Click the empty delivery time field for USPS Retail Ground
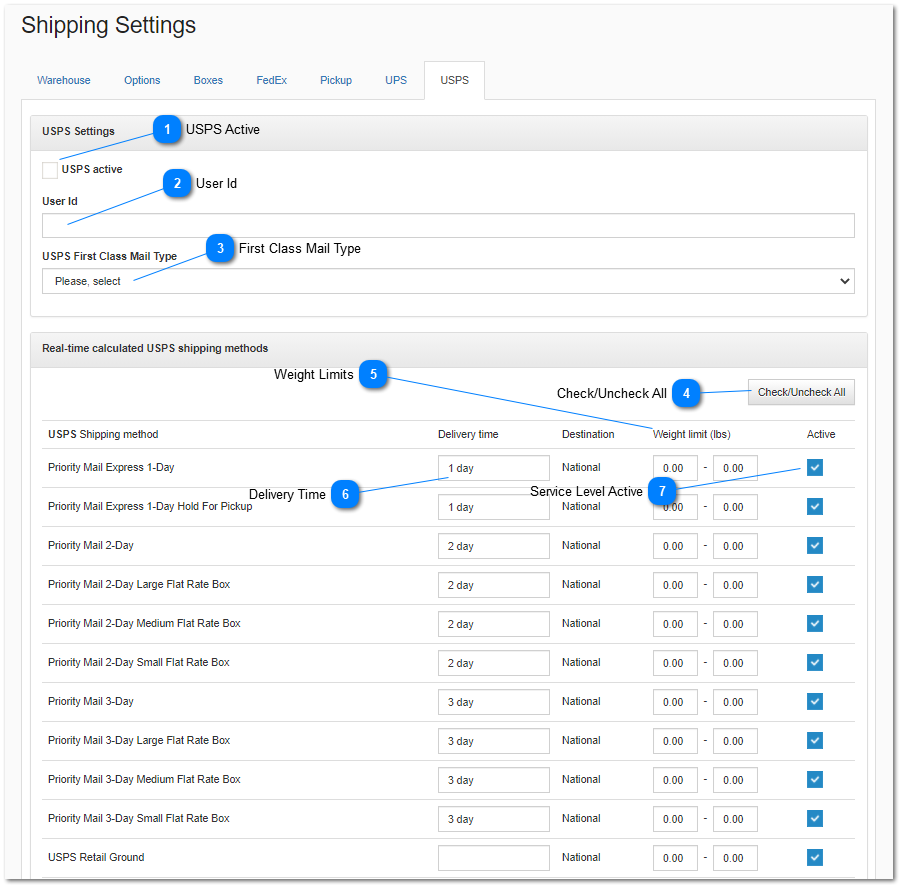 [494, 858]
